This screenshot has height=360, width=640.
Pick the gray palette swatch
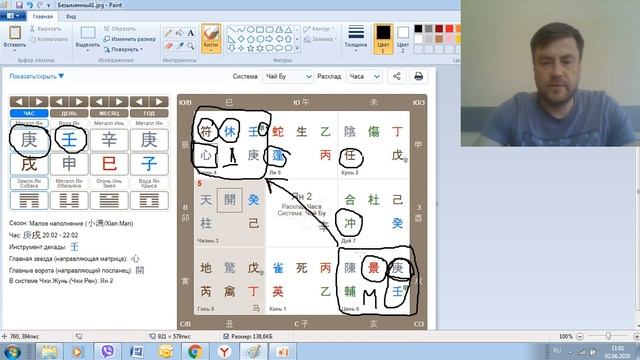[x=429, y=29]
